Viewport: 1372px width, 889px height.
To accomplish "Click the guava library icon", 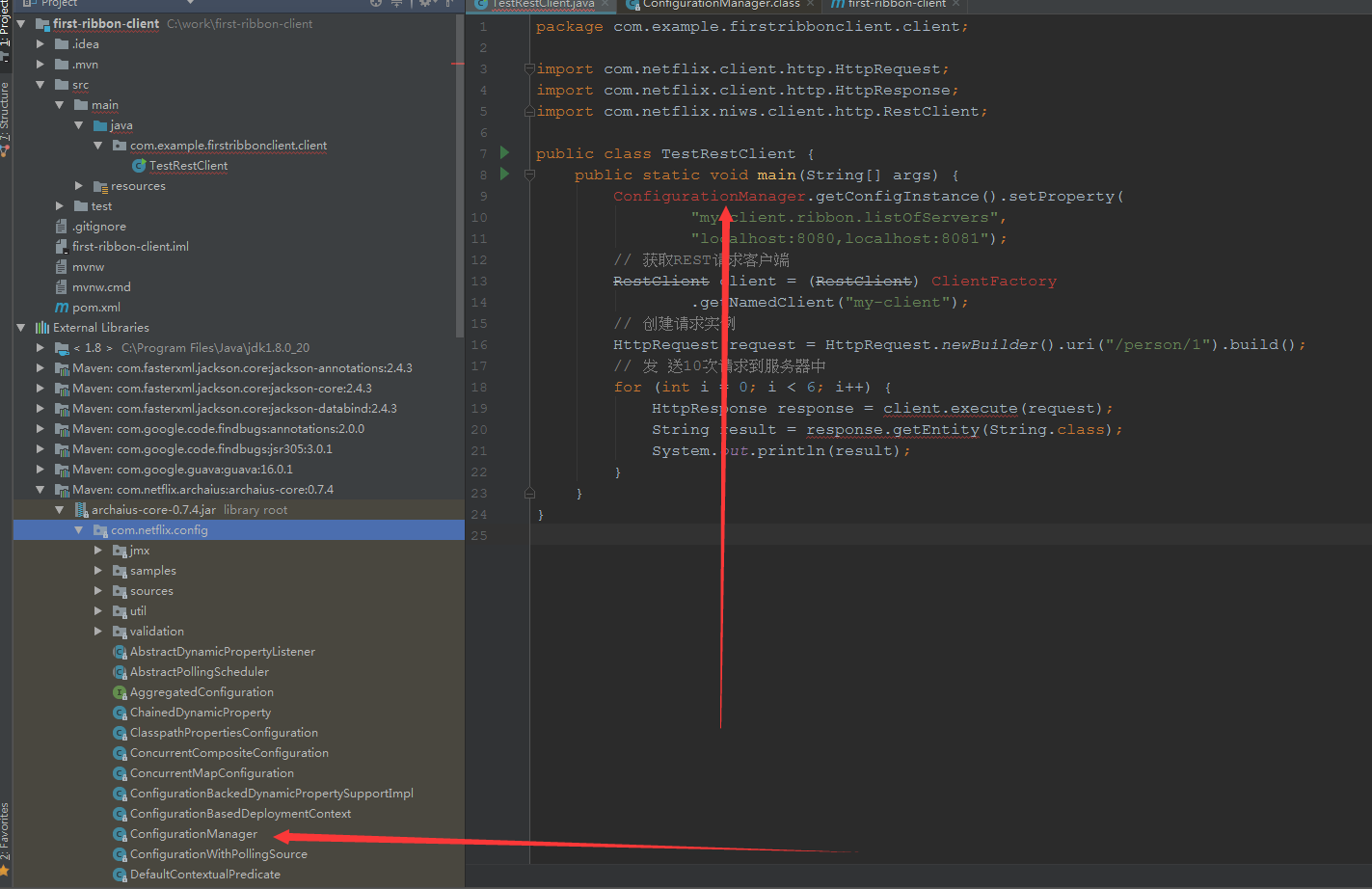I will (62, 470).
